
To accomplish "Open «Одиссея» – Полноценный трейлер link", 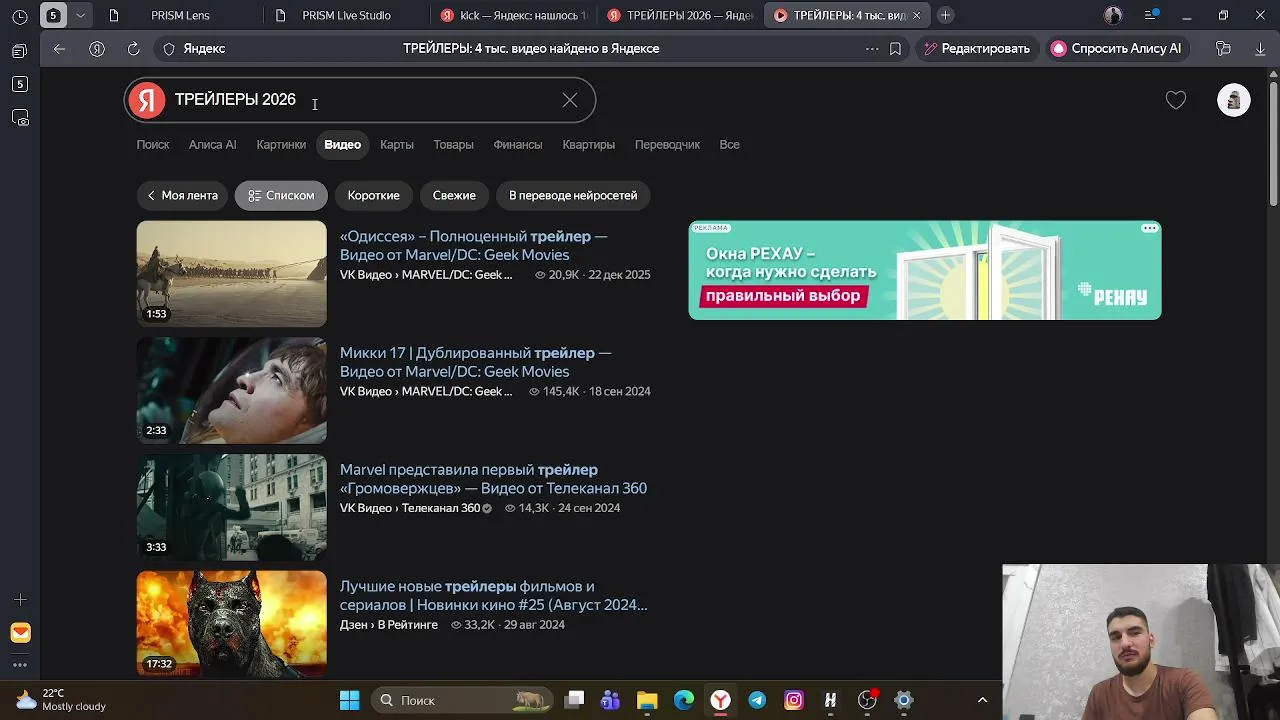I will [x=474, y=245].
